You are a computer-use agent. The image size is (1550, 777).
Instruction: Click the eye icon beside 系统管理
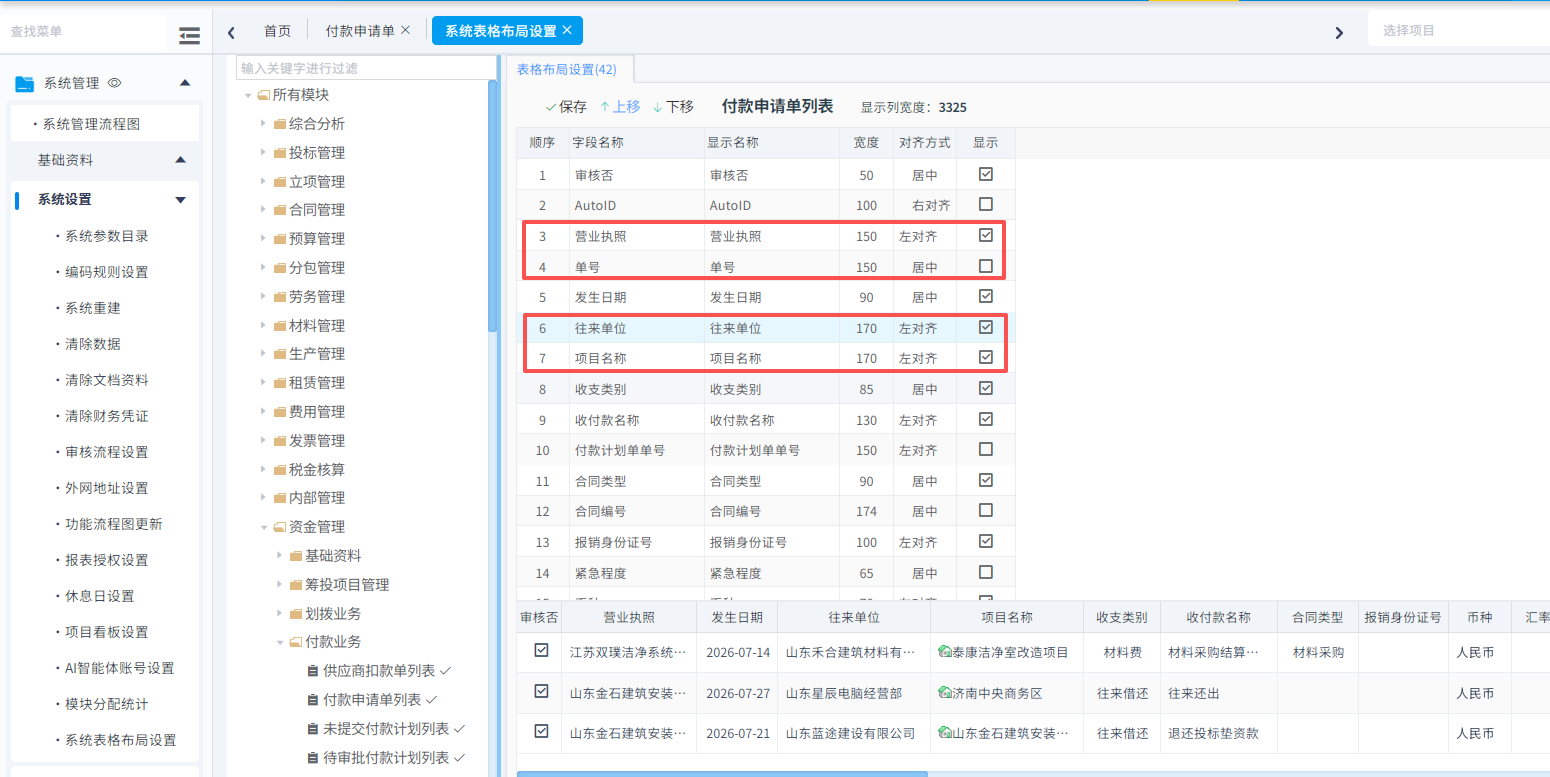click(x=114, y=83)
